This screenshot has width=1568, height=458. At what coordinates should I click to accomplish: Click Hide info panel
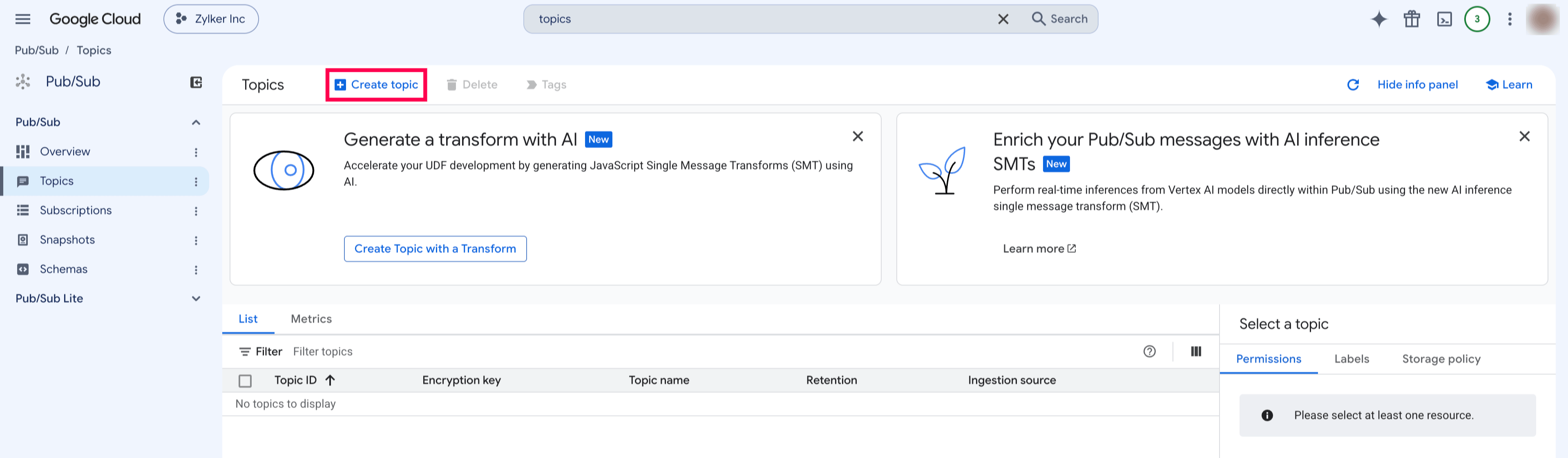1417,84
